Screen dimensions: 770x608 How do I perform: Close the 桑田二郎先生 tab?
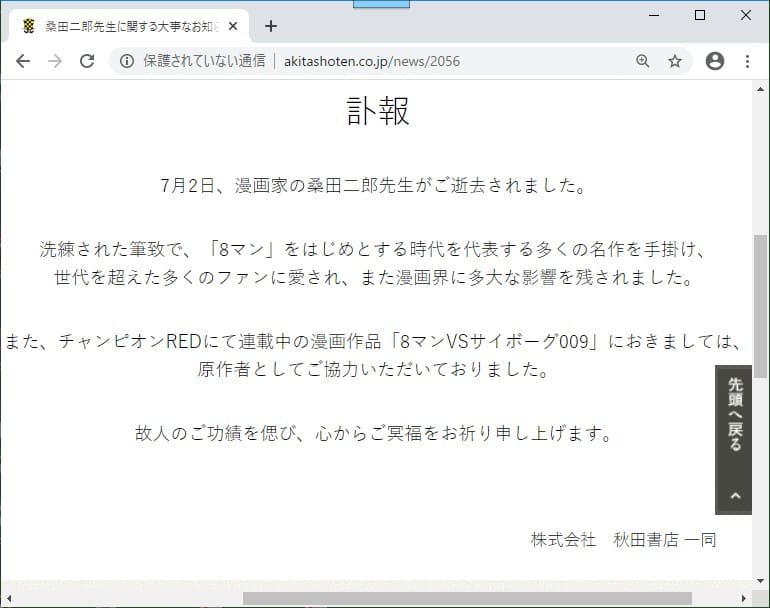[x=233, y=26]
